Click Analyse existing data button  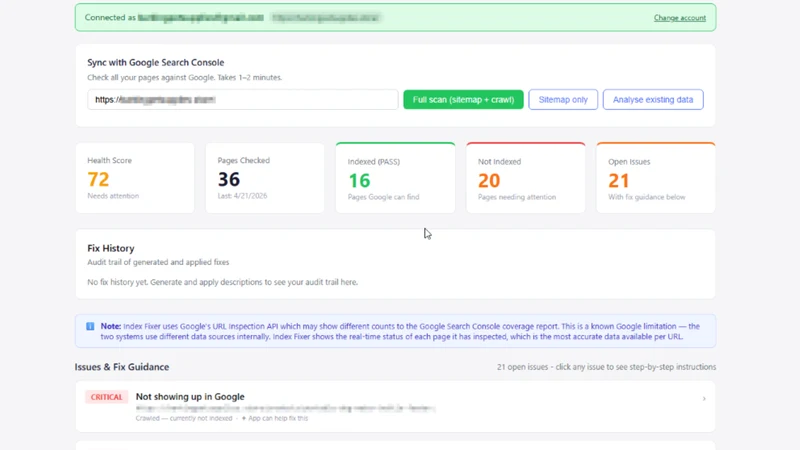pyautogui.click(x=653, y=99)
